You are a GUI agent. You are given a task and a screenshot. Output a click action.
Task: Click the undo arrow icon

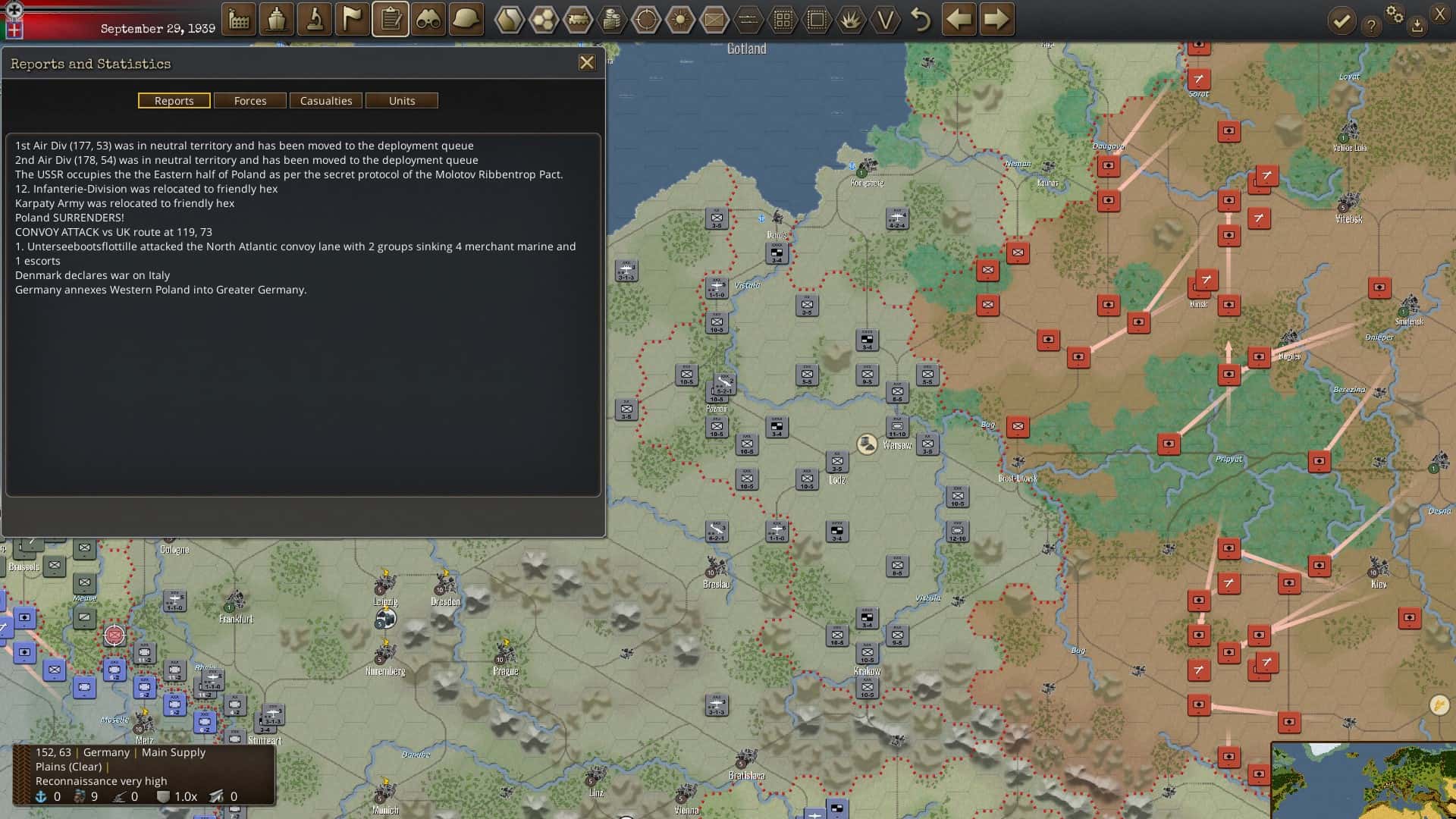click(x=921, y=20)
